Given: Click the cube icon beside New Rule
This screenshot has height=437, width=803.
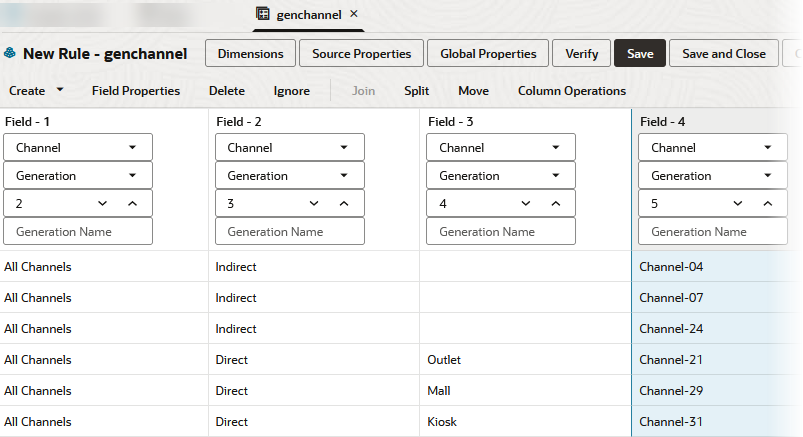Looking at the screenshot, I should point(10,54).
